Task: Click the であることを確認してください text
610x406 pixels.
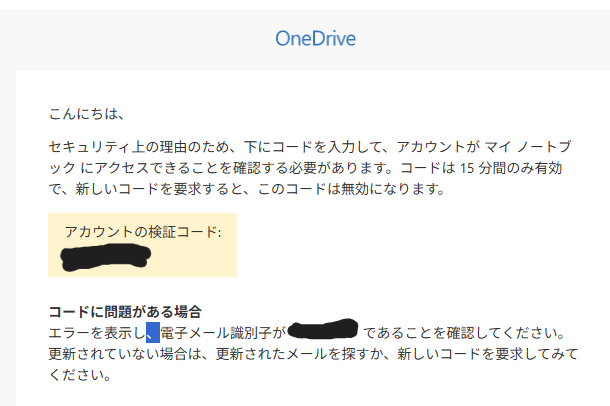Action: pyautogui.click(x=466, y=332)
